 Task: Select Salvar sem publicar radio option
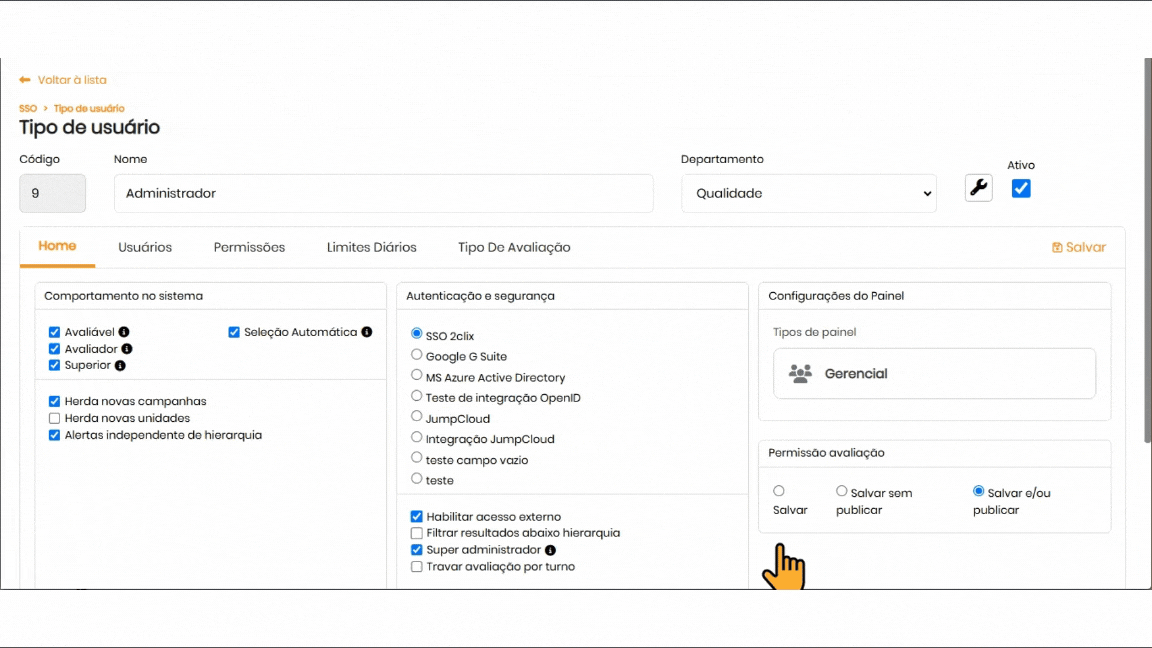(x=842, y=491)
